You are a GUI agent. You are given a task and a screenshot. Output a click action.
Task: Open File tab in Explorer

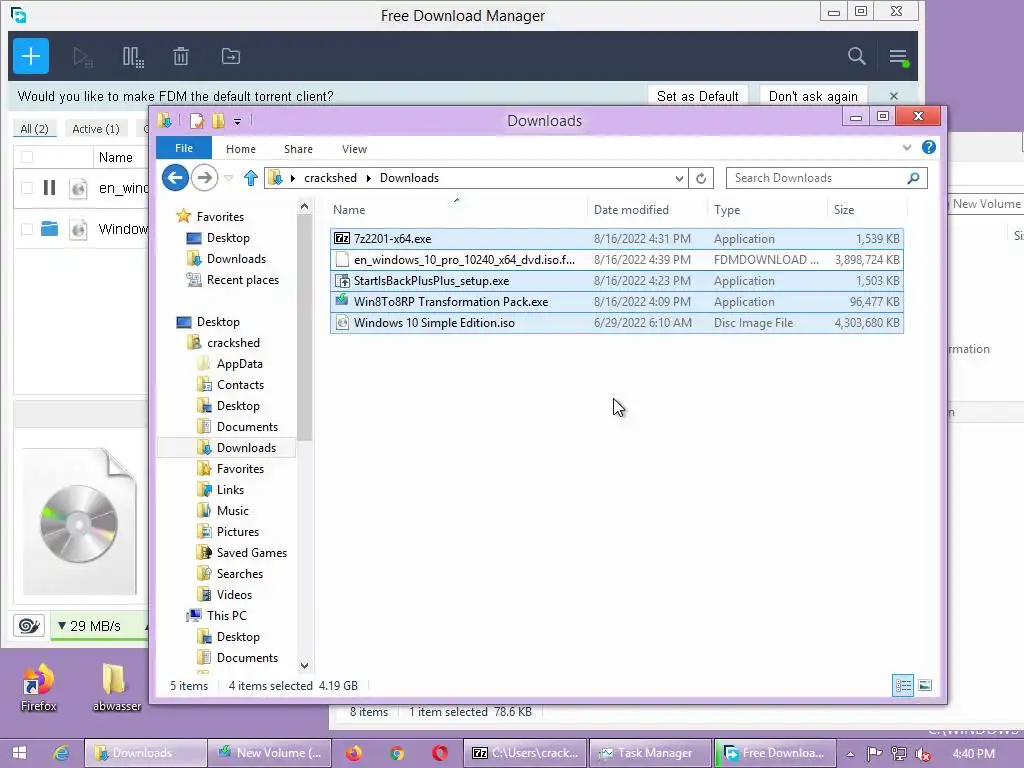click(x=184, y=148)
